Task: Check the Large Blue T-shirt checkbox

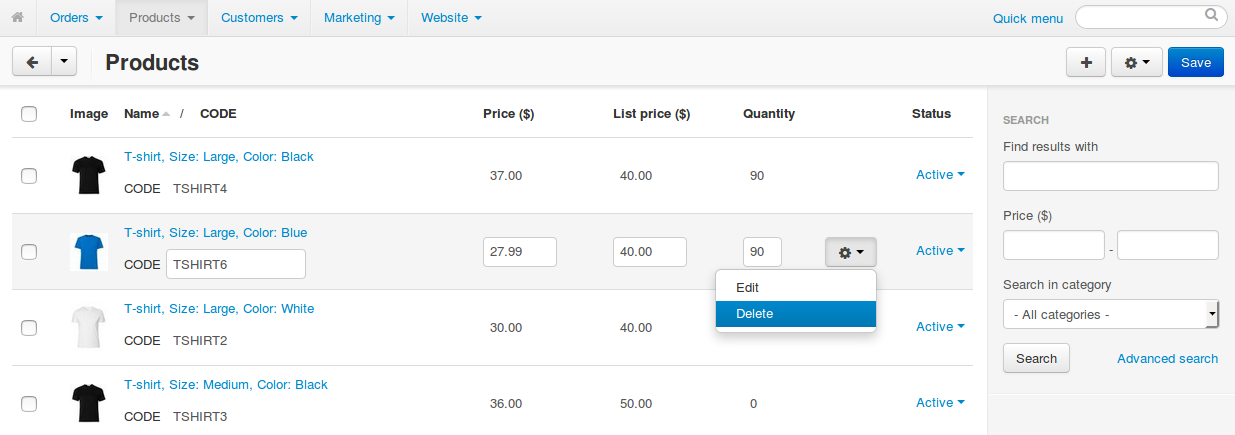Action: [x=29, y=252]
